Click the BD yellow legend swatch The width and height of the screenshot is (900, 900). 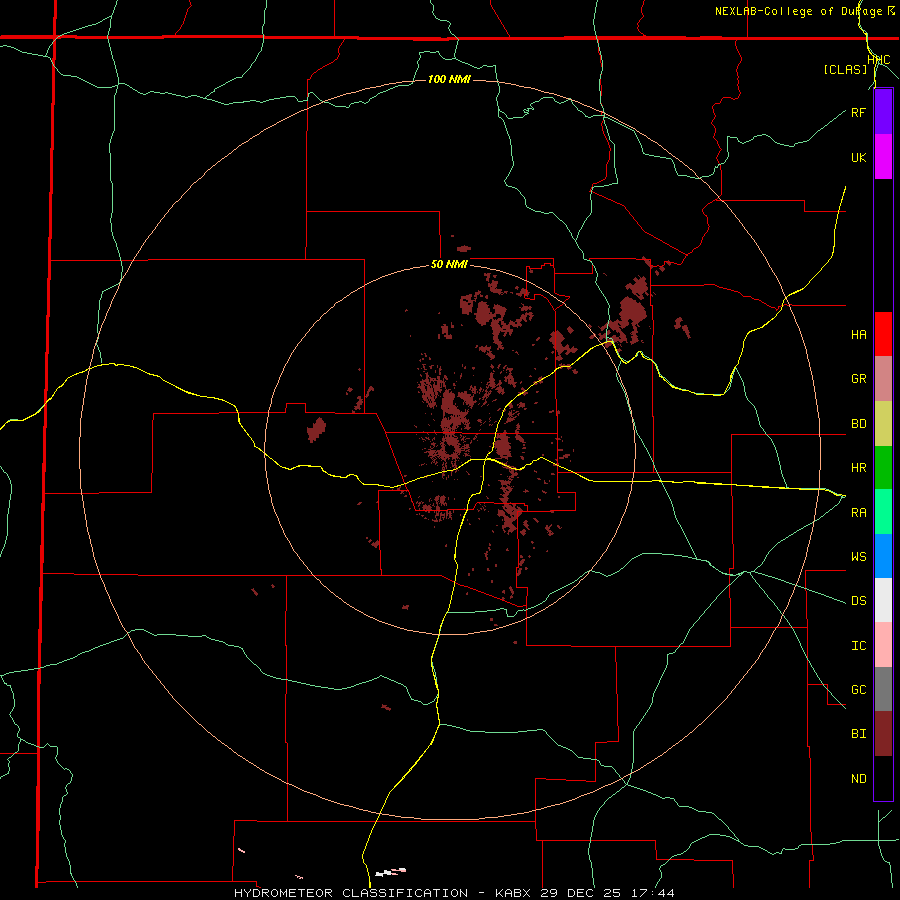pyautogui.click(x=883, y=424)
